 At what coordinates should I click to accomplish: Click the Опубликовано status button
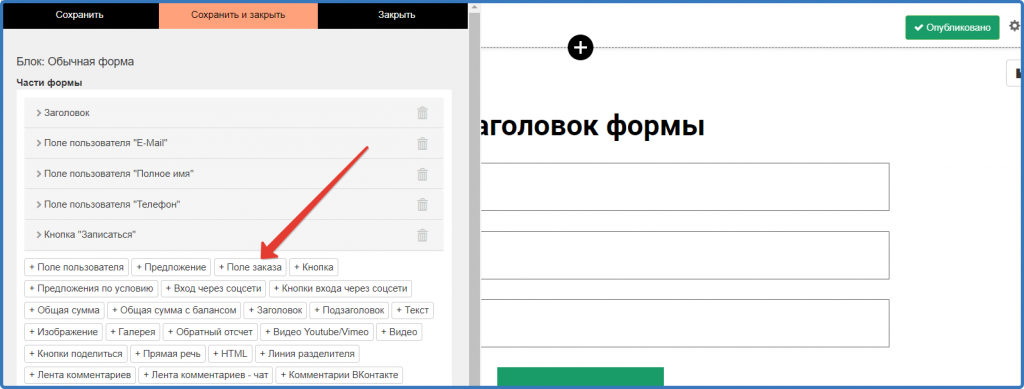point(952,27)
